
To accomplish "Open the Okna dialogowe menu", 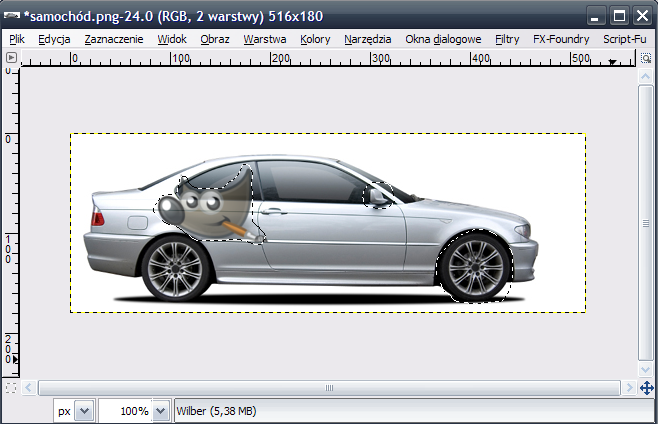I will coord(443,39).
